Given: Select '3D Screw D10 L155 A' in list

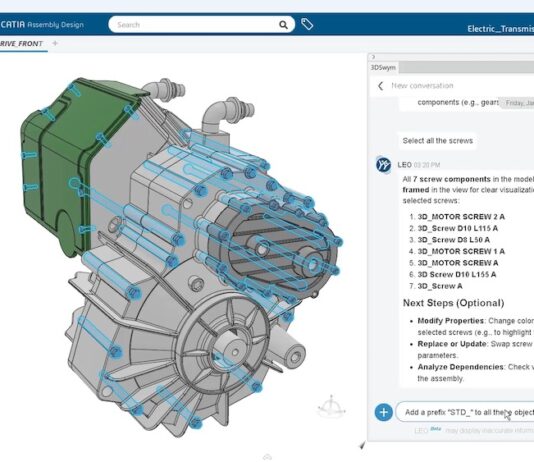Looking at the screenshot, I should coord(457,275).
